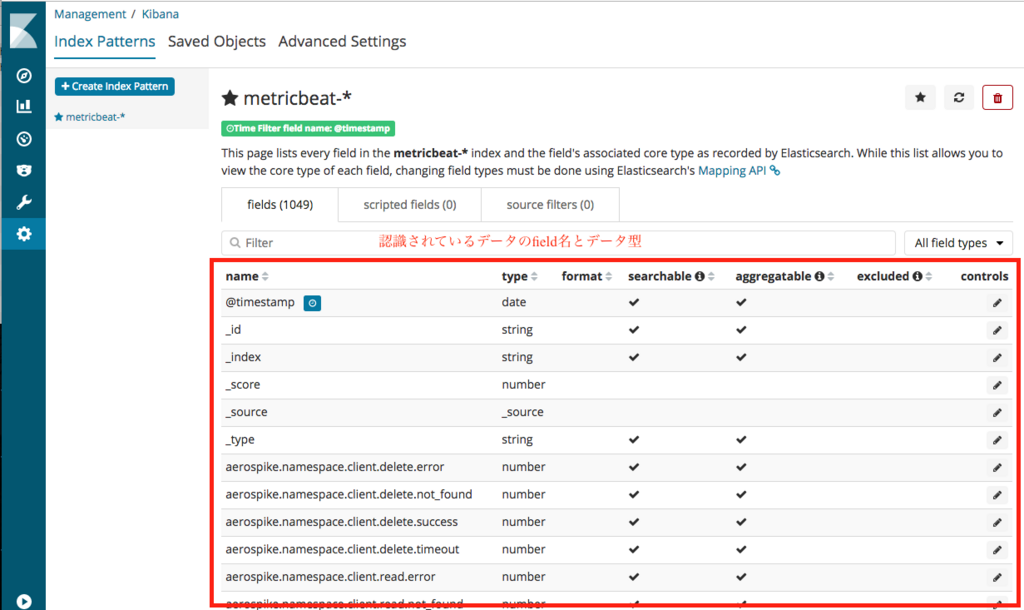The height and width of the screenshot is (610, 1024).
Task: Edit aerospike.namespace.client.read.error pencil icon
Action: pos(997,577)
